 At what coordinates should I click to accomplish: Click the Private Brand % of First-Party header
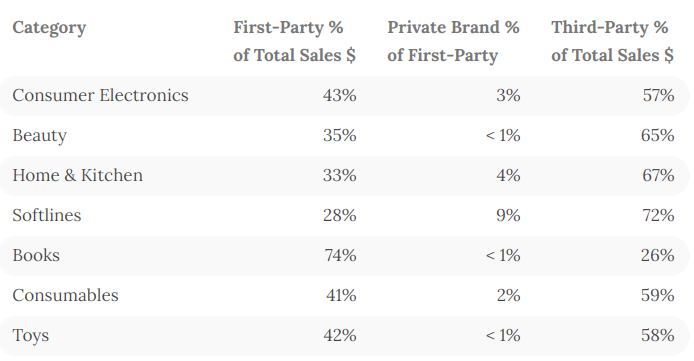tap(453, 41)
